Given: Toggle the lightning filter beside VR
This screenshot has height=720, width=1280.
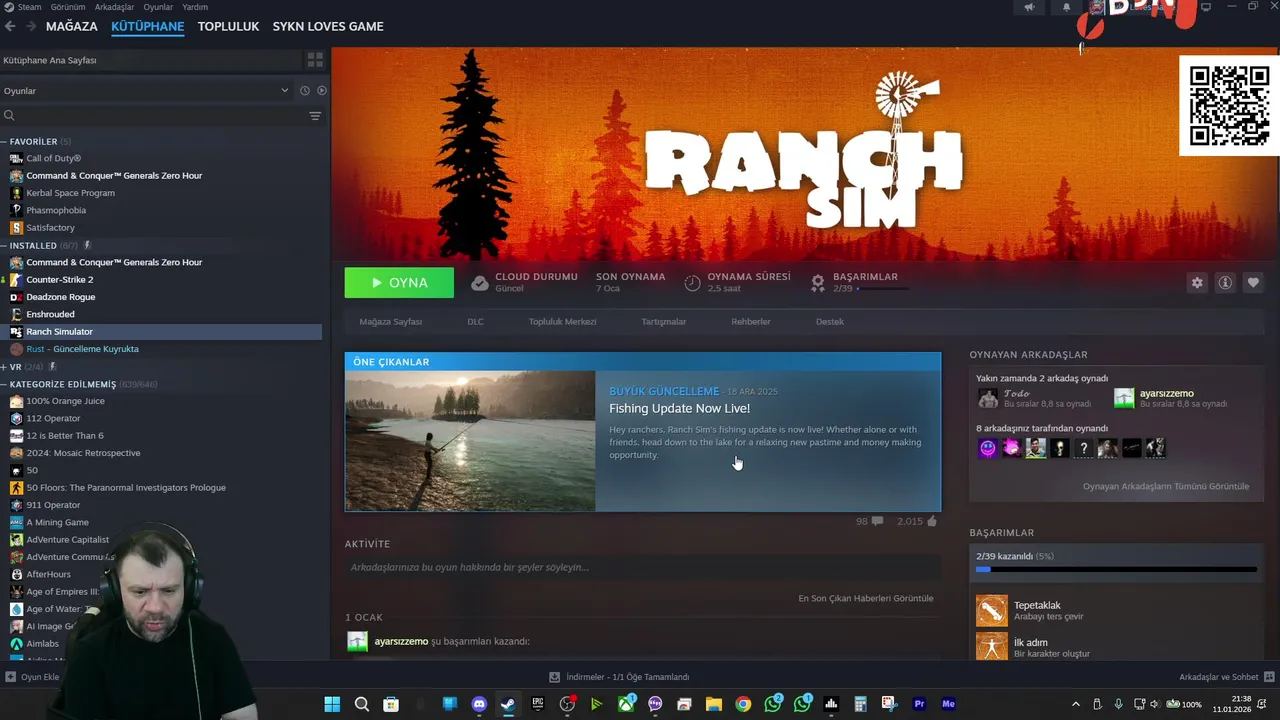Looking at the screenshot, I should coord(52,367).
